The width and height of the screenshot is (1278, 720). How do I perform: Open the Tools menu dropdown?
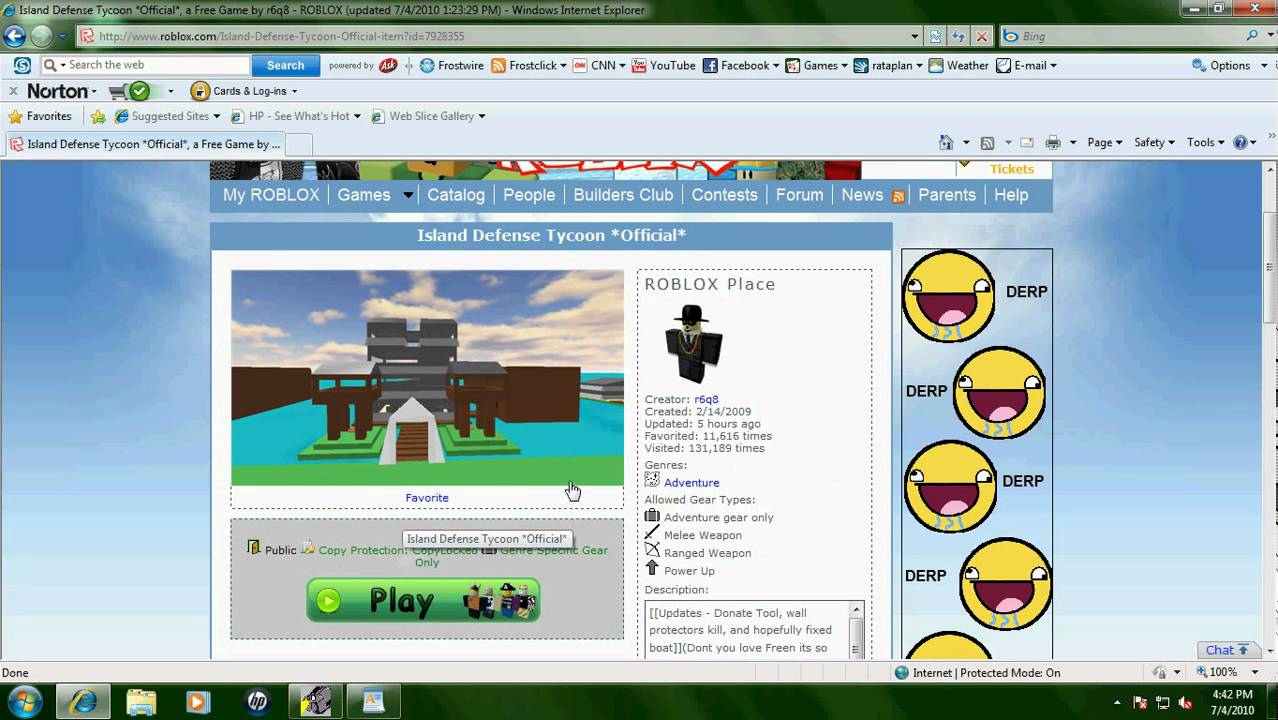click(x=1205, y=142)
